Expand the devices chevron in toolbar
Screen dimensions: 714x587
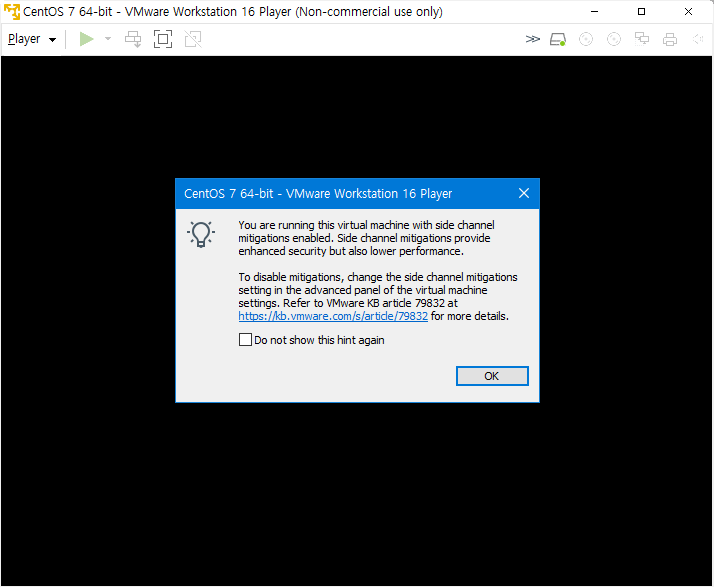coord(532,39)
